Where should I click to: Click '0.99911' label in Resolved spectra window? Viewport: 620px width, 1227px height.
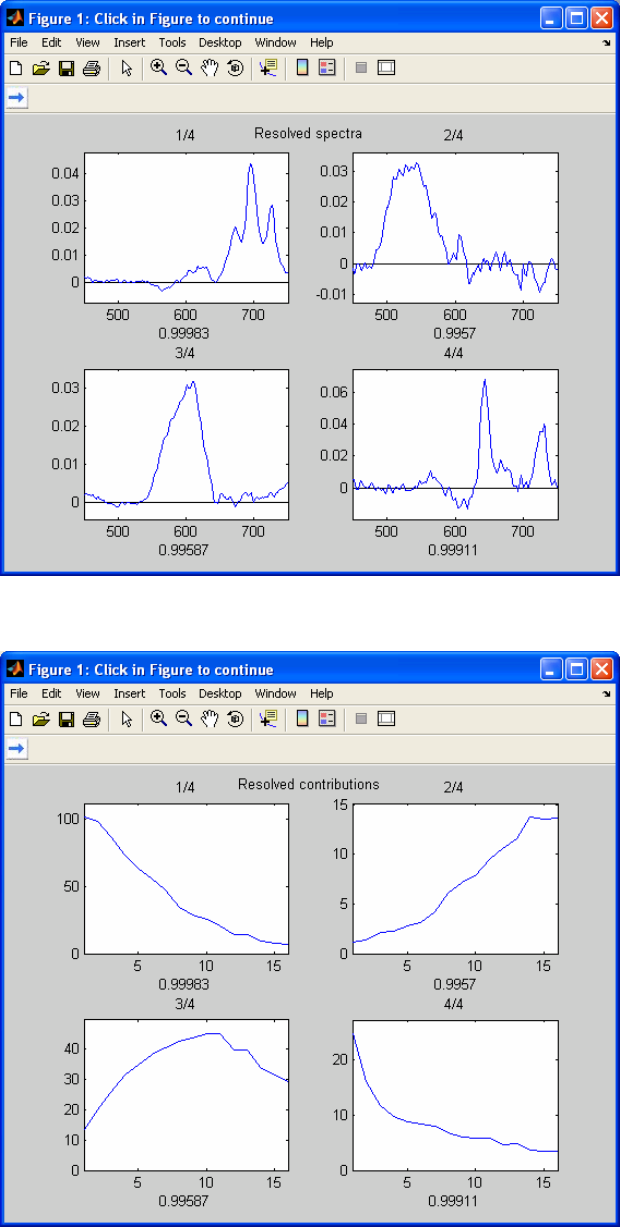[455, 550]
